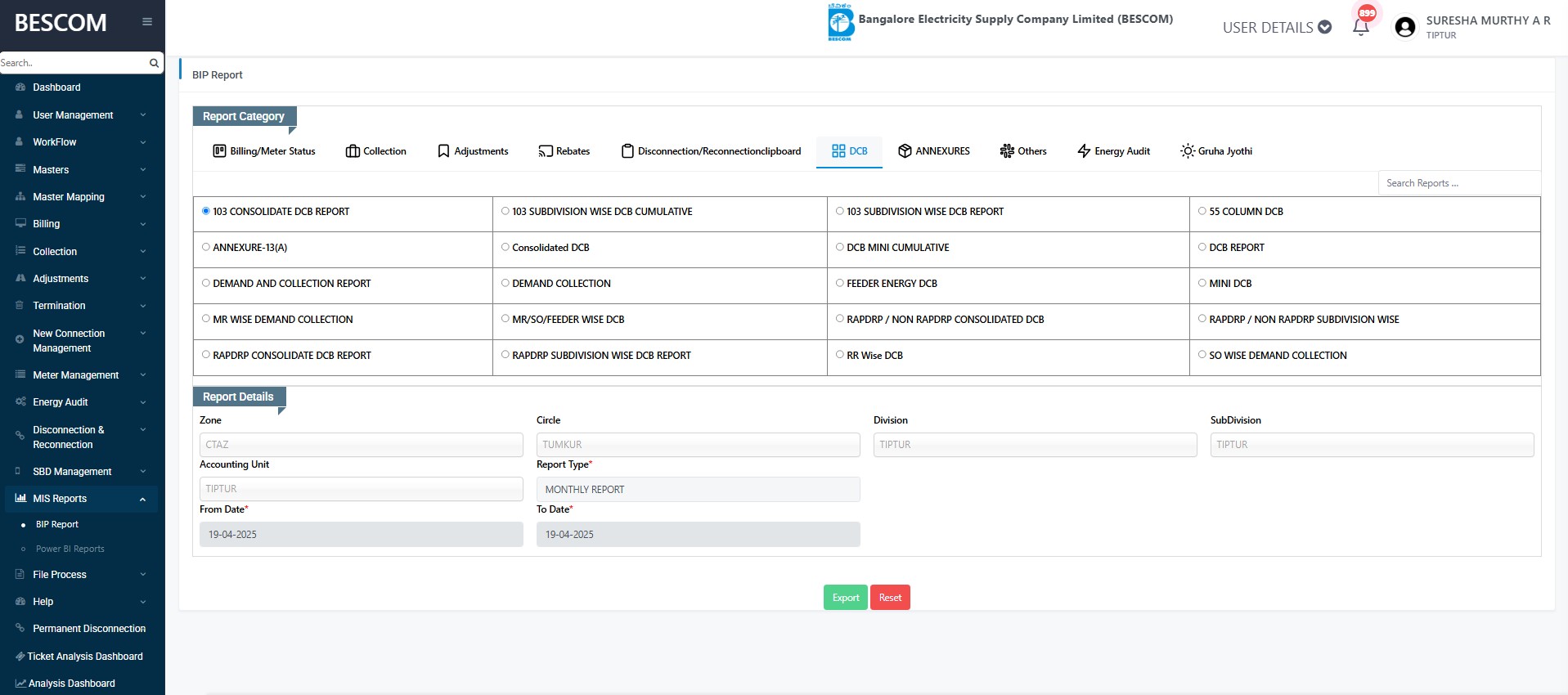Screen dimensions: 1568x695
Task: Expand the USER DETAILS dropdown
Action: click(1277, 28)
